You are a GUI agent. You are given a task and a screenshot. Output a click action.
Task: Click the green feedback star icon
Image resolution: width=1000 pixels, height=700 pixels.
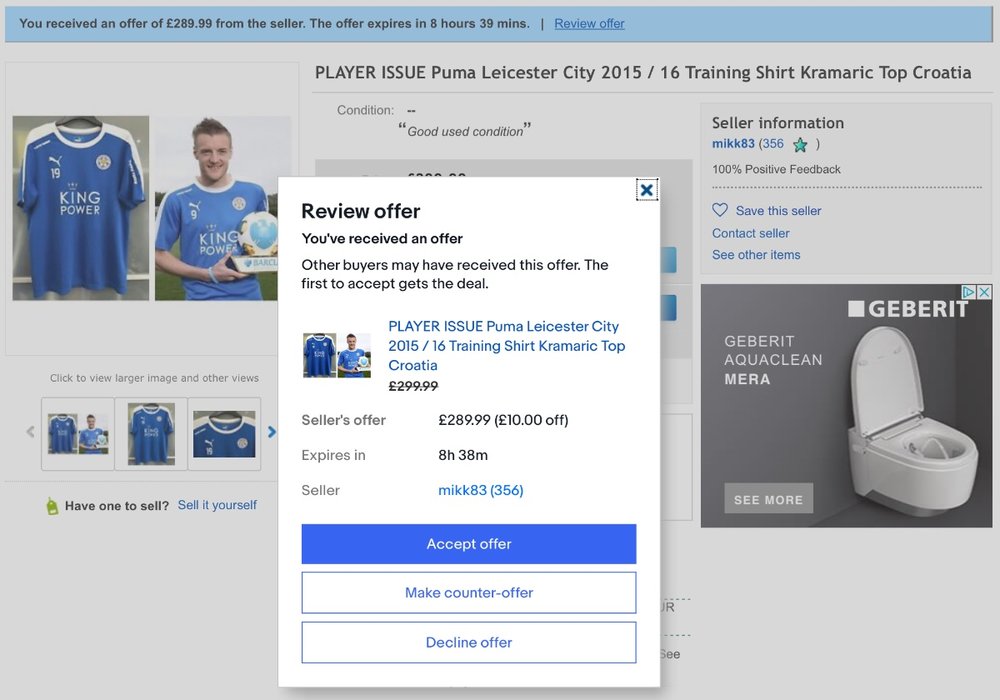[800, 145]
